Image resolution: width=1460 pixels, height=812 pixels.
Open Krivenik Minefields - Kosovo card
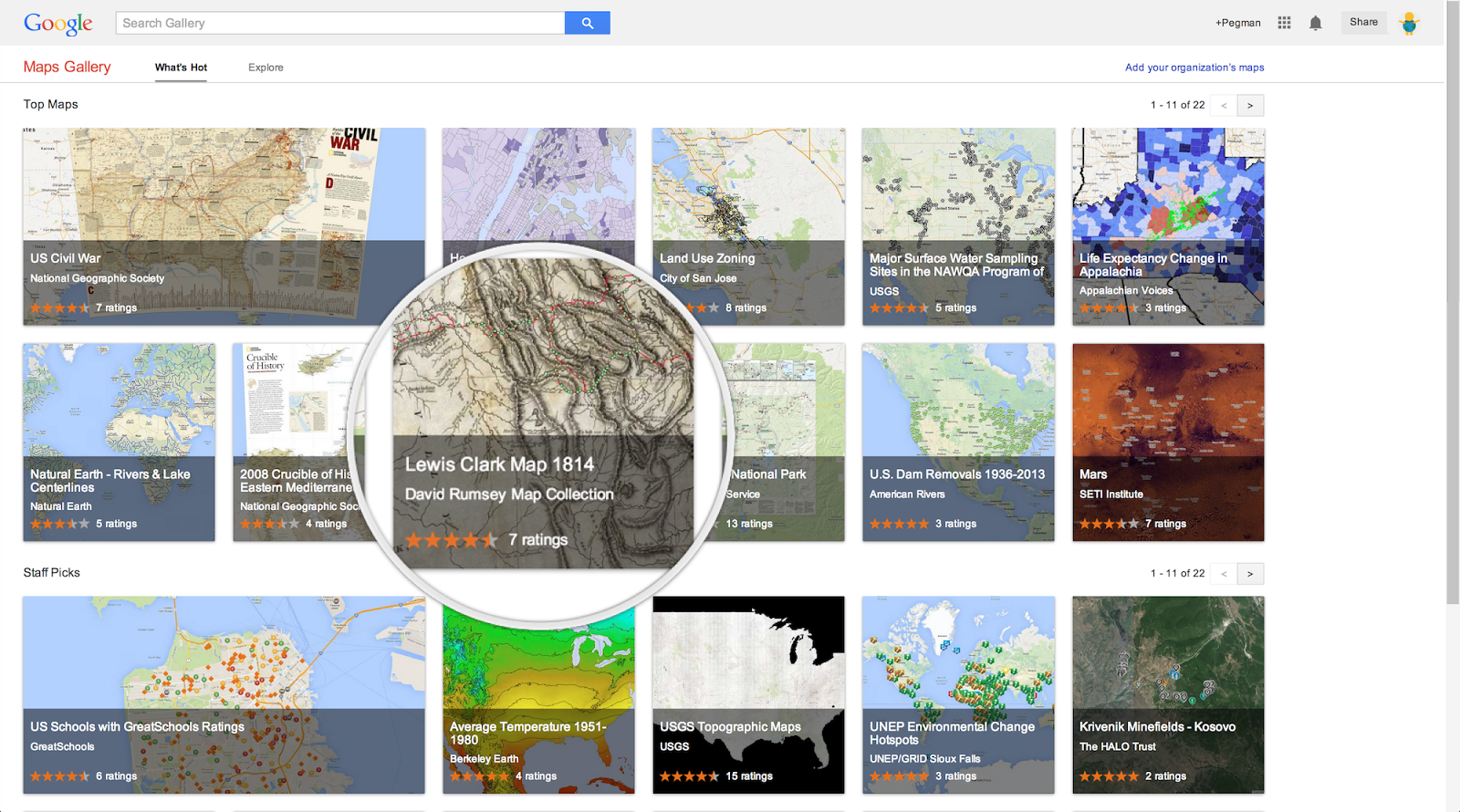(1168, 695)
